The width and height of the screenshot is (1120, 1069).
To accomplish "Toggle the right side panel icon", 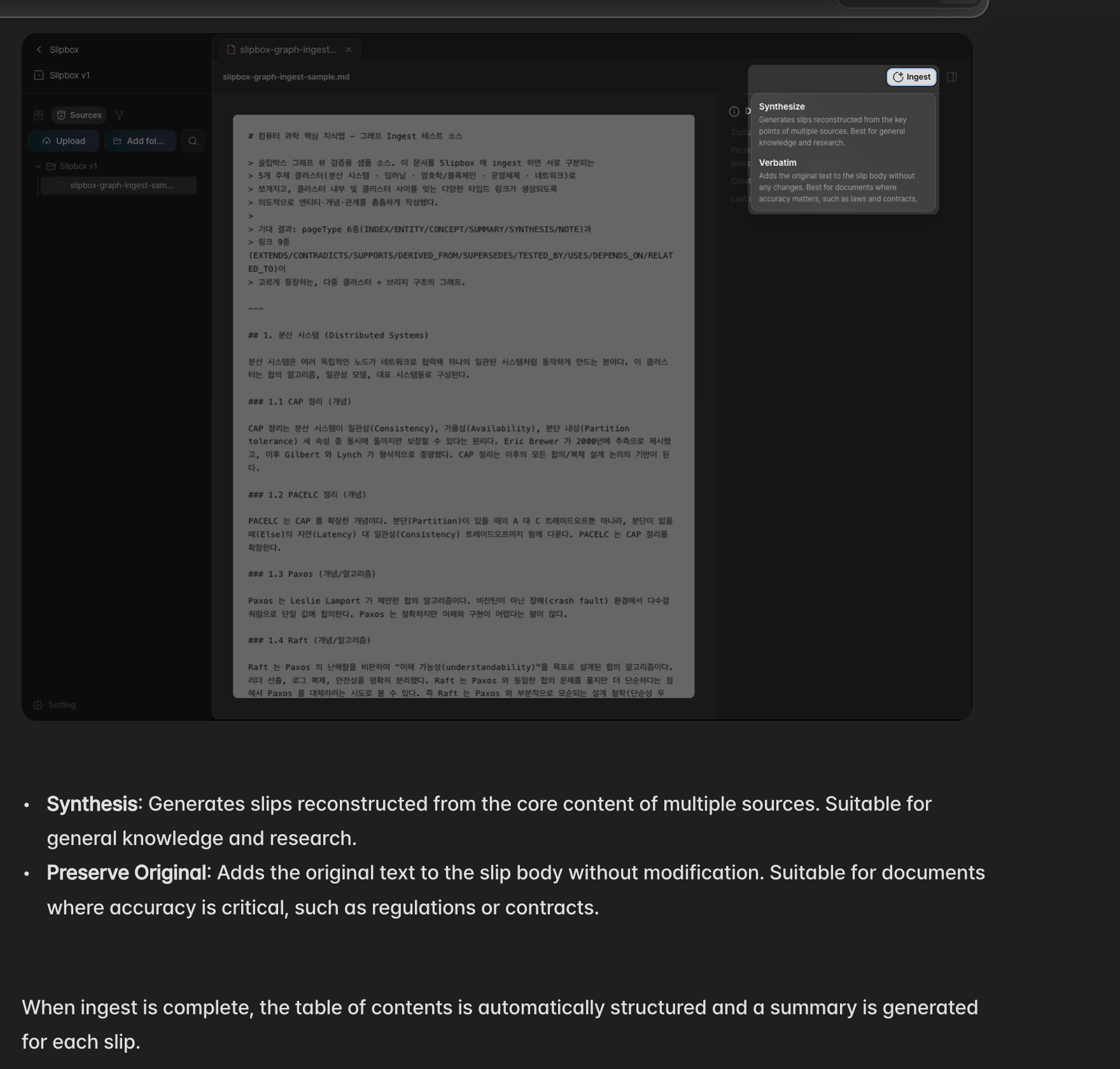I will (952, 77).
